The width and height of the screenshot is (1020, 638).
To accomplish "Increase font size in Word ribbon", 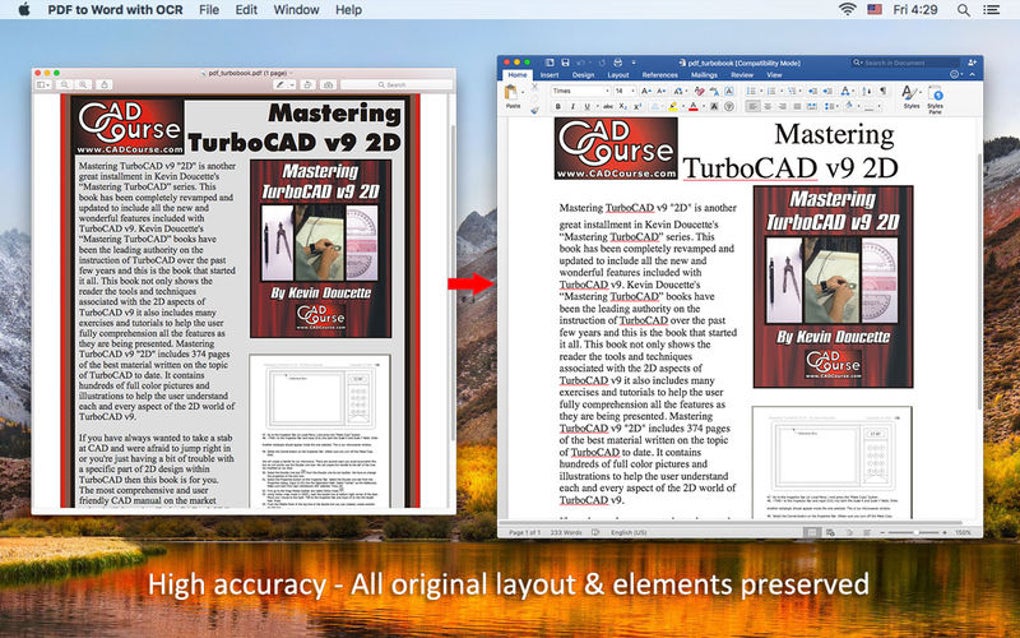I will 646,91.
